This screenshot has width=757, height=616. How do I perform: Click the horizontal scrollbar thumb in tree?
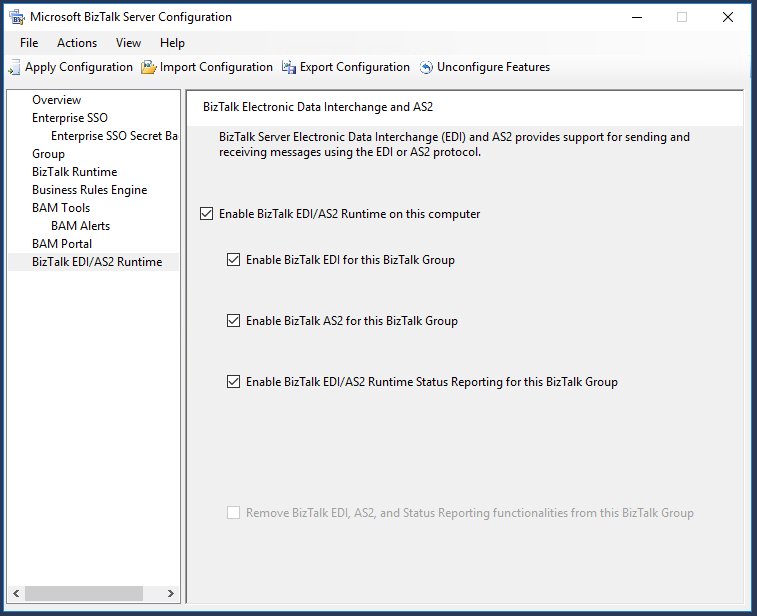pos(84,593)
